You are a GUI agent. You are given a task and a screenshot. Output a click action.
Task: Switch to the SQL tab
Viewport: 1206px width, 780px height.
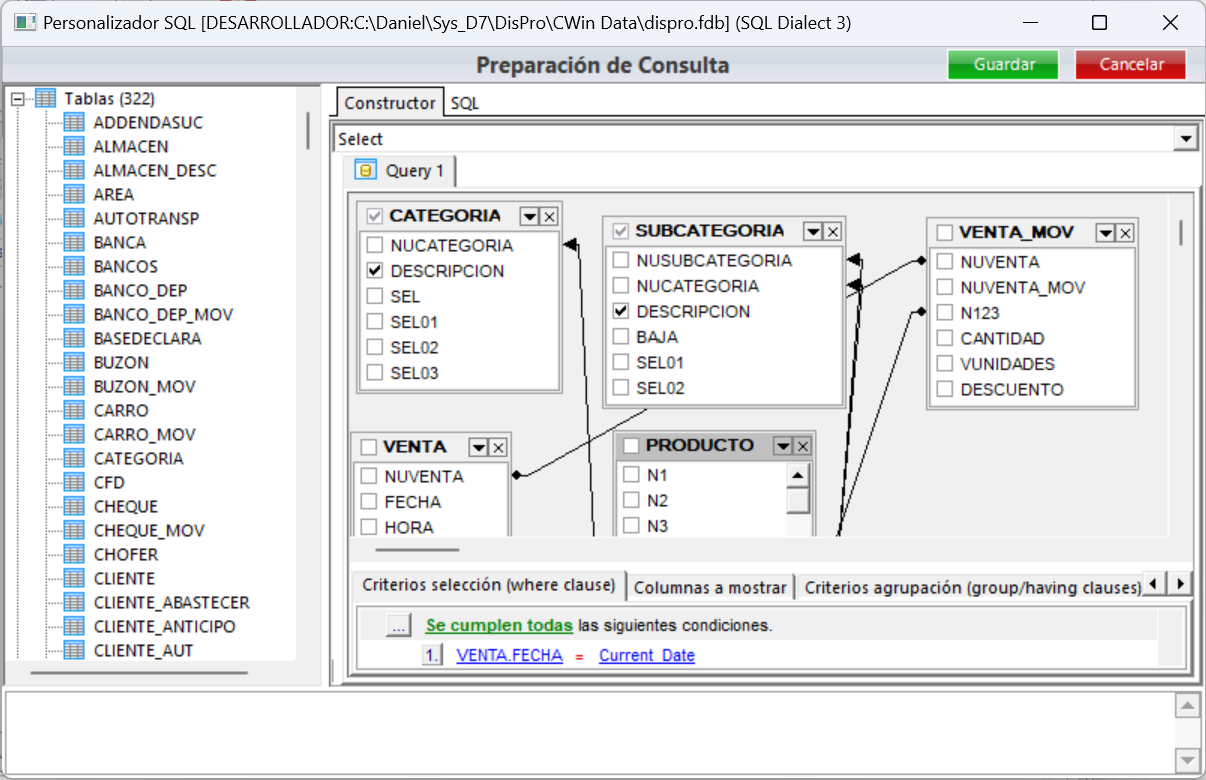coord(463,101)
